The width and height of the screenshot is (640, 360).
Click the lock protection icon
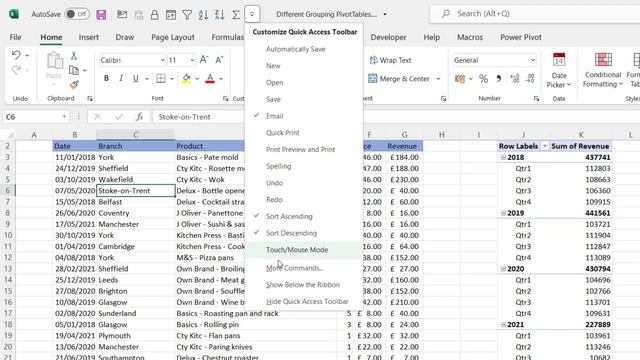click(155, 15)
